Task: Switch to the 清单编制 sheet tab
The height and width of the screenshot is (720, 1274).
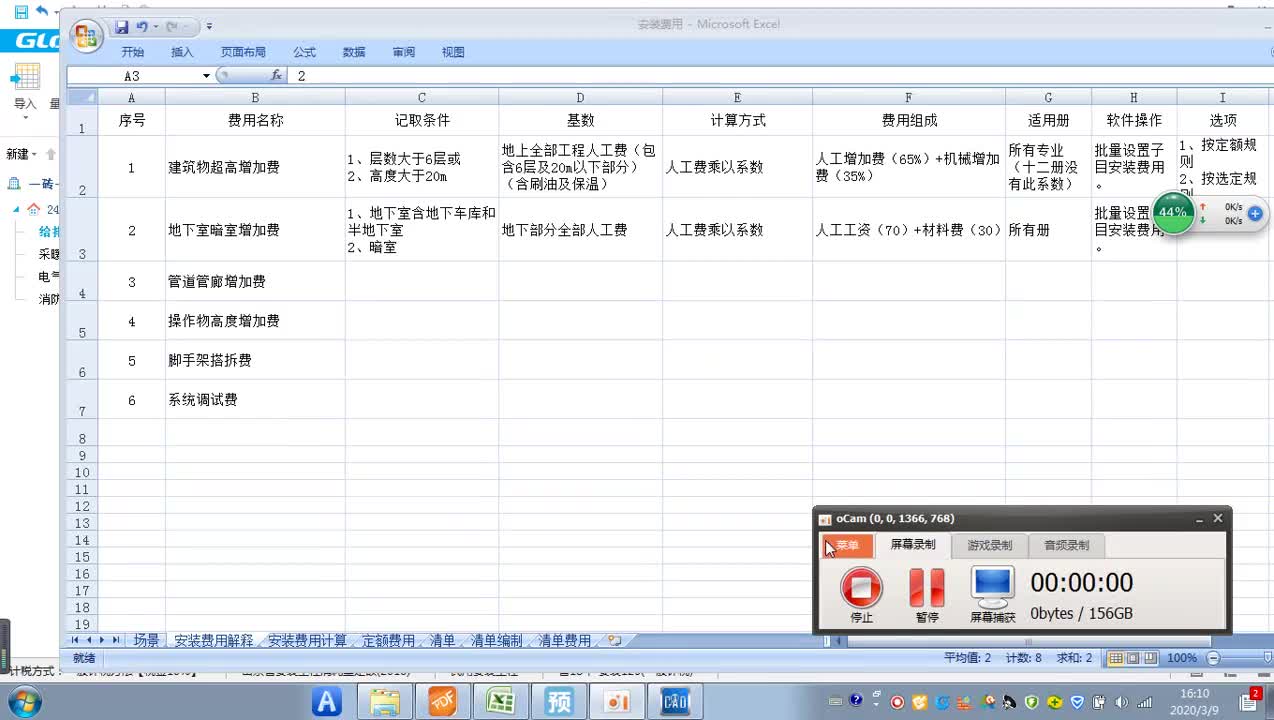Action: (x=496, y=641)
